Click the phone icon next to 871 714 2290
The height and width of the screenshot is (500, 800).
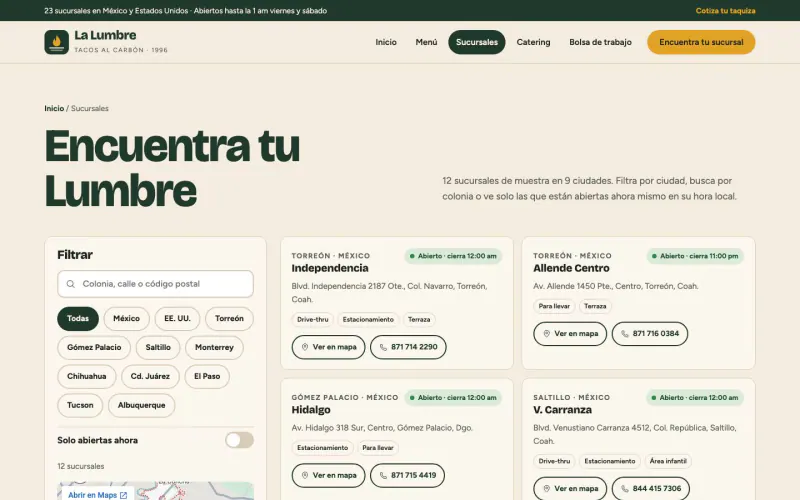(x=383, y=347)
